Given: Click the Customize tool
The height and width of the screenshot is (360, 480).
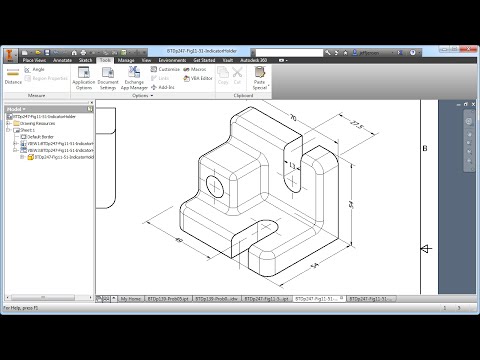Looking at the screenshot, I should coord(165,69).
